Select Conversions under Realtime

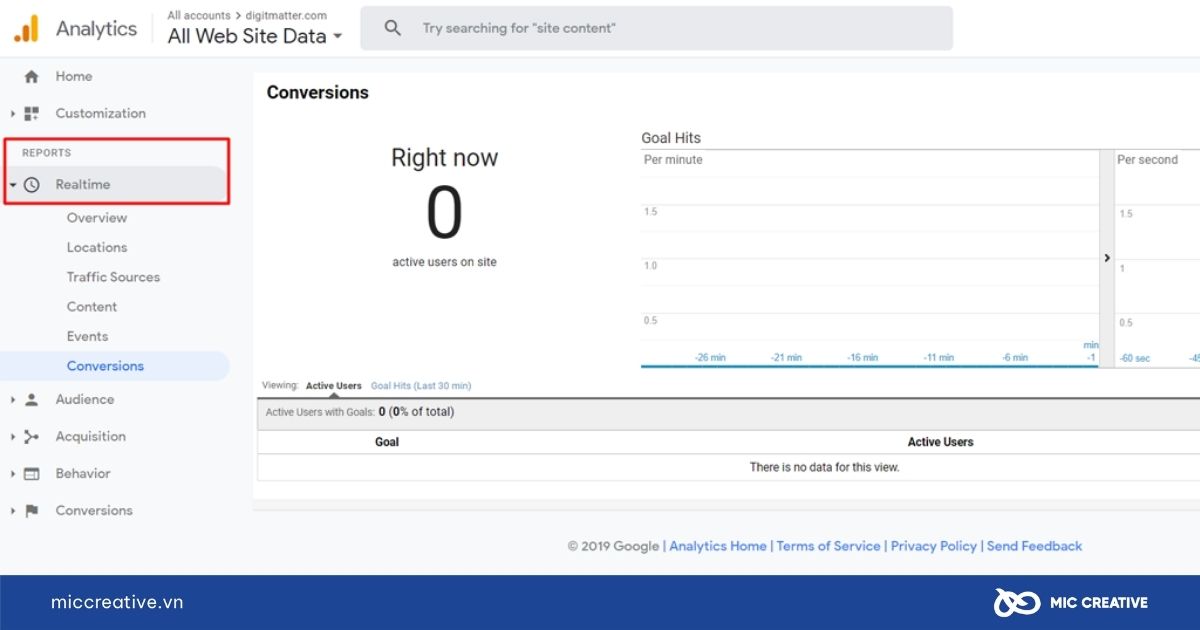105,366
